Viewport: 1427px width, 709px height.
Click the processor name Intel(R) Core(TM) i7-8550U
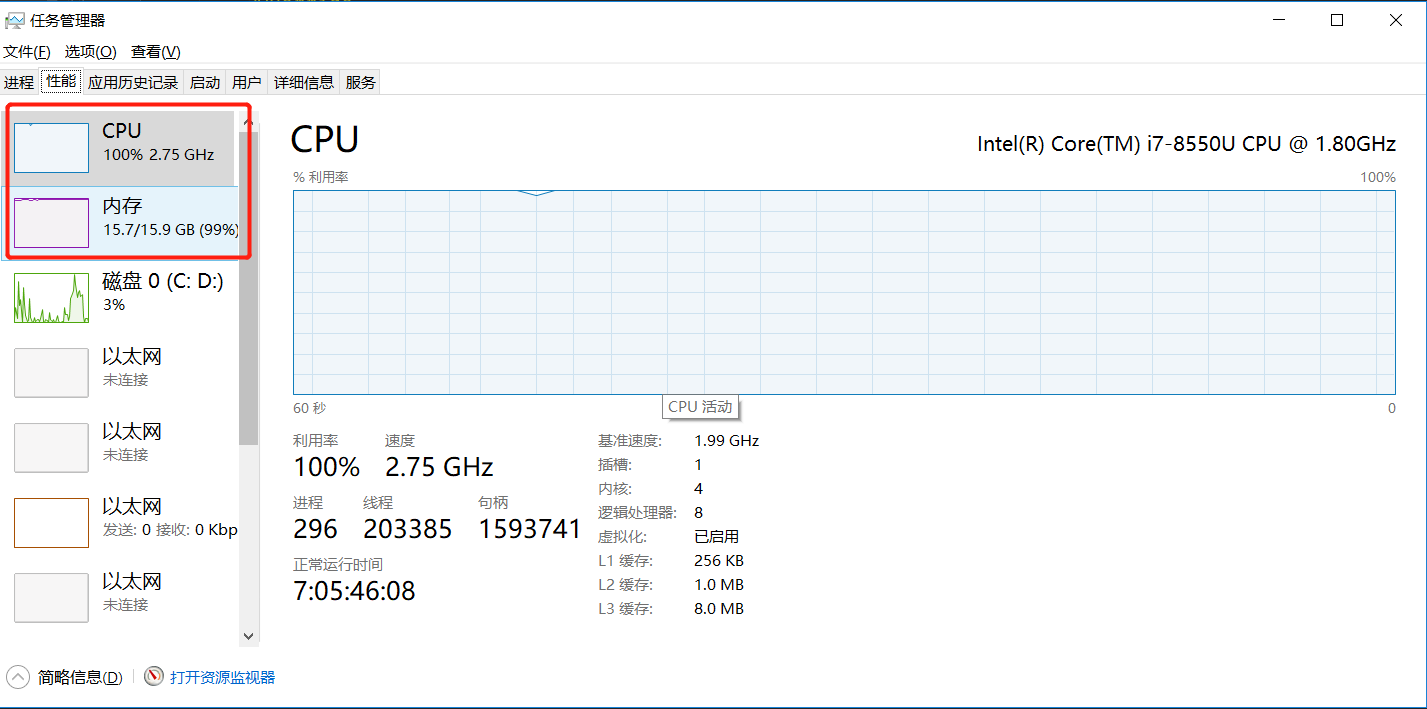point(1186,144)
